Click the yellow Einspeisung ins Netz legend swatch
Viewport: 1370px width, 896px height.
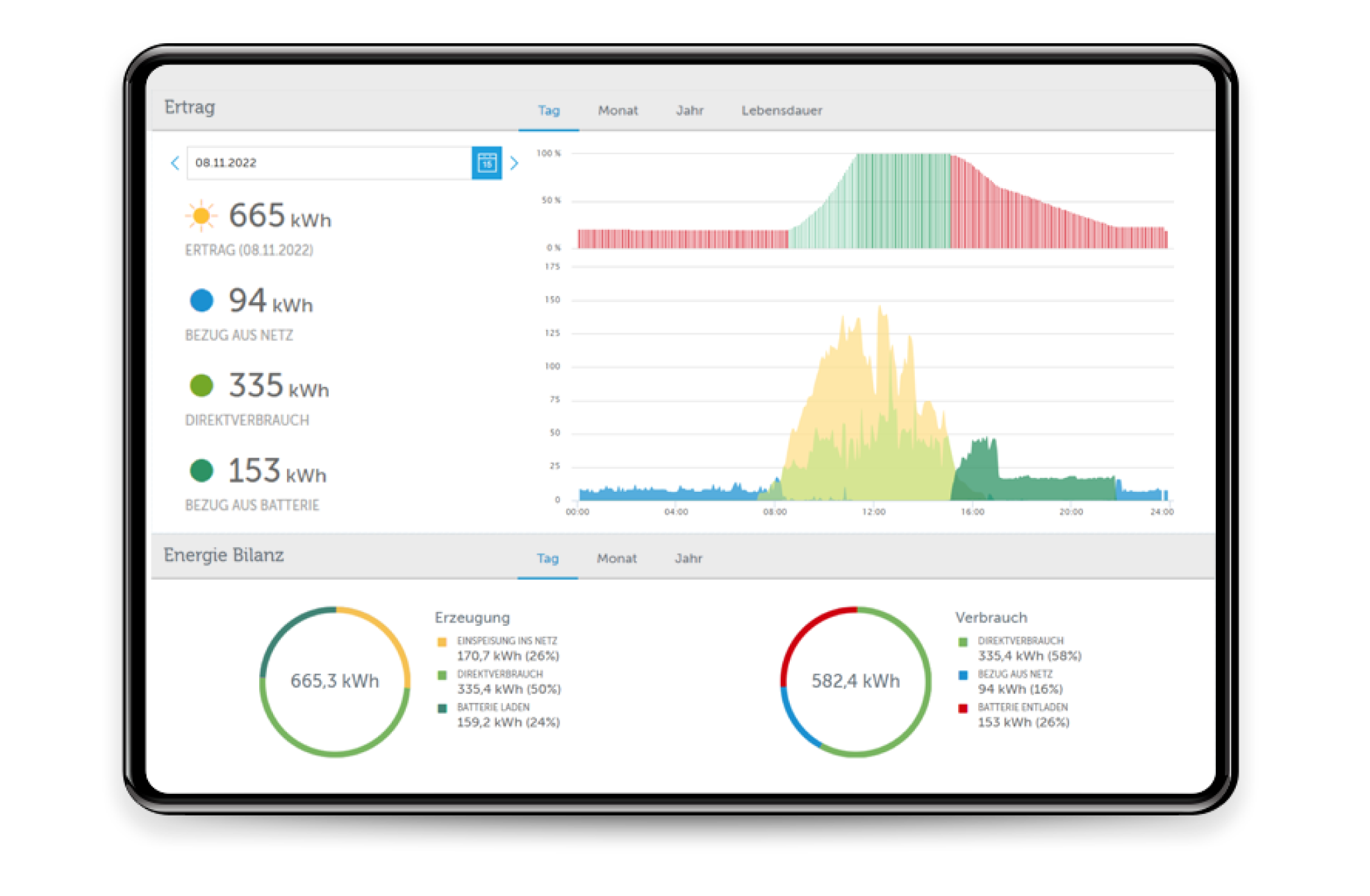coord(442,642)
